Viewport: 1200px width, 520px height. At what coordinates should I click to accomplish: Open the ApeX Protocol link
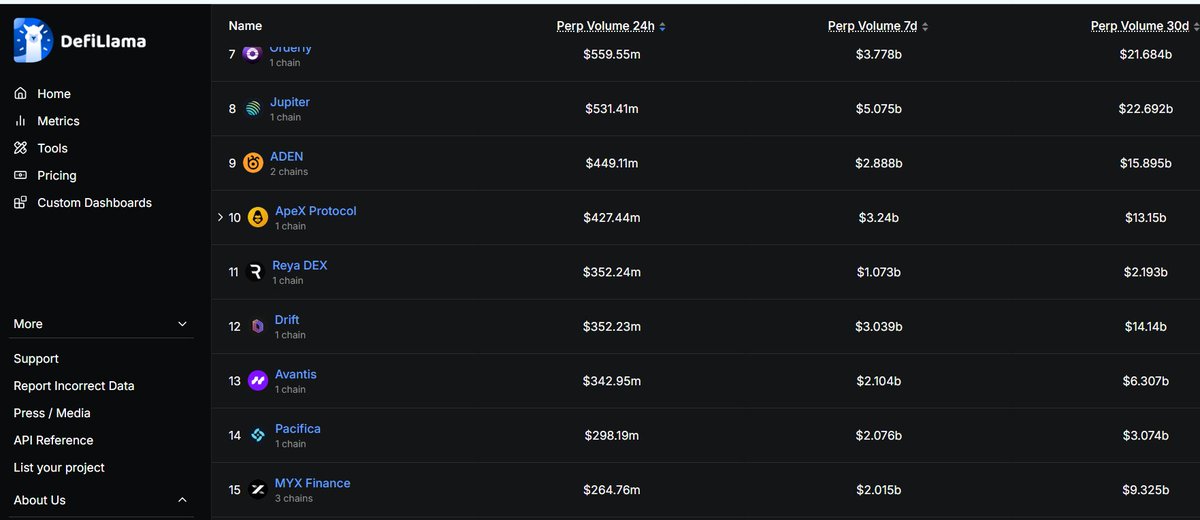click(315, 211)
